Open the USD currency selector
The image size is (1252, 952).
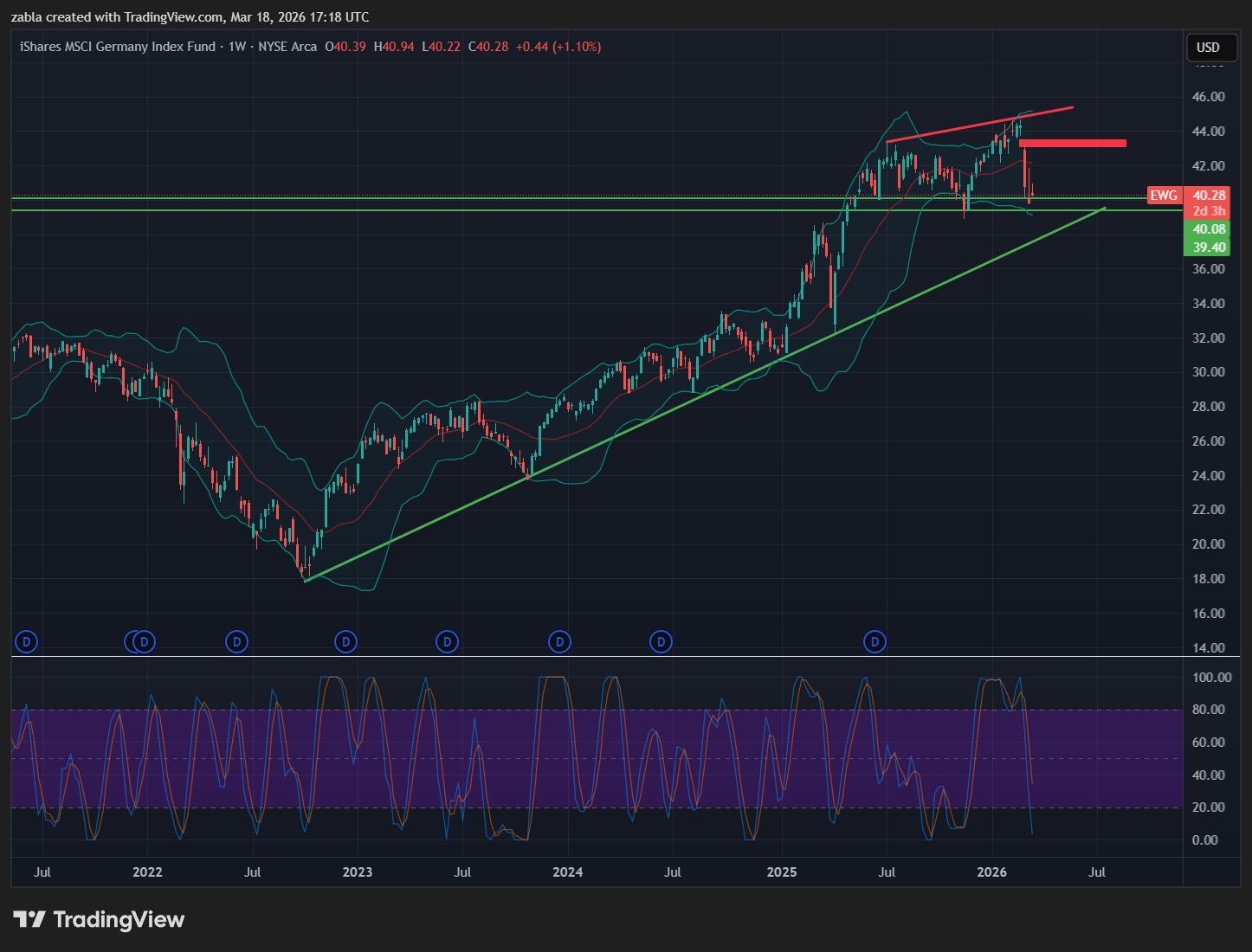(x=1208, y=48)
